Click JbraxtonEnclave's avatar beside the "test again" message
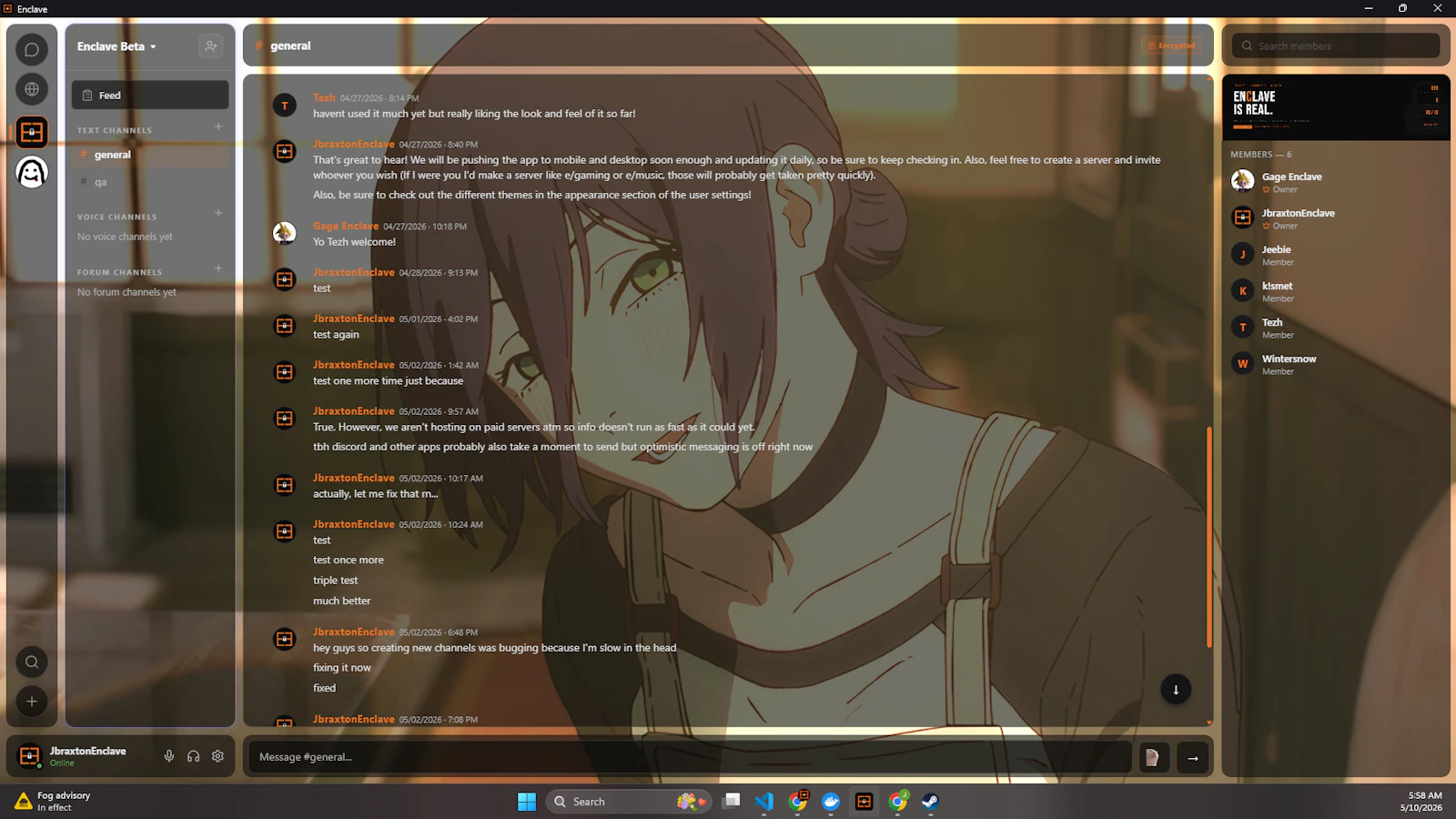The image size is (1456, 819). tap(285, 326)
